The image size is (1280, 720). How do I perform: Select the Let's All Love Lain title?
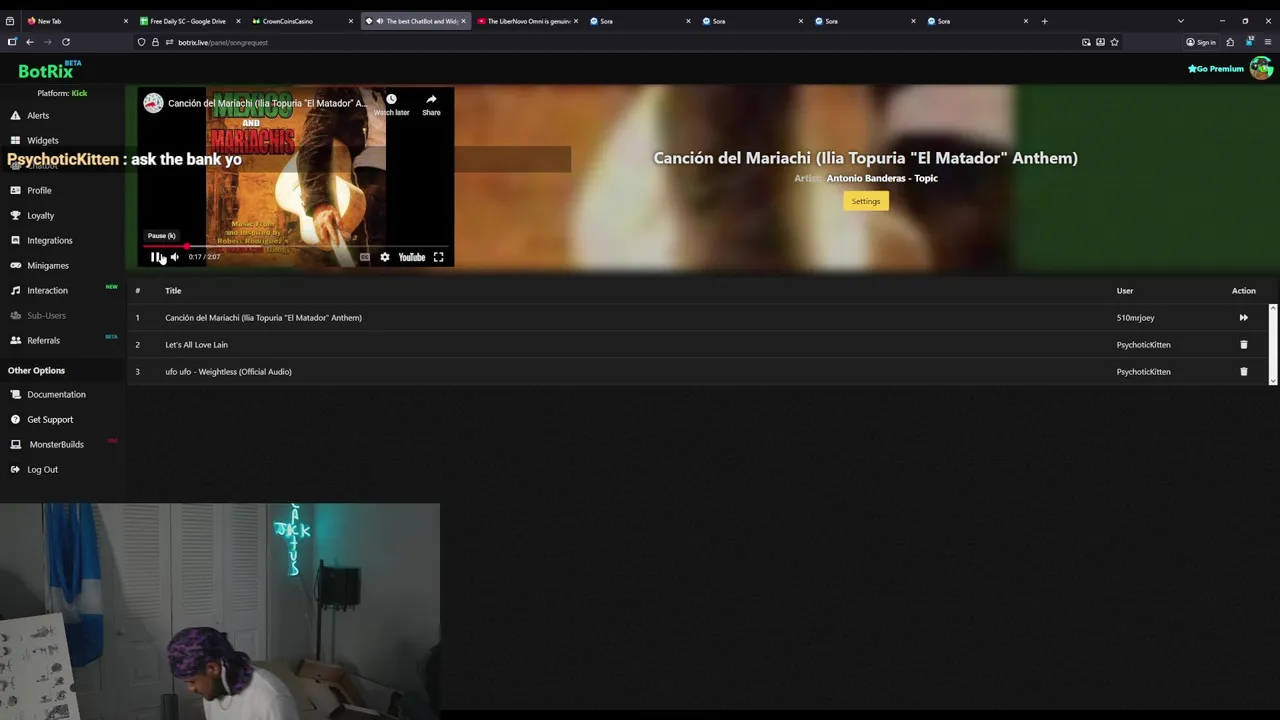click(196, 344)
